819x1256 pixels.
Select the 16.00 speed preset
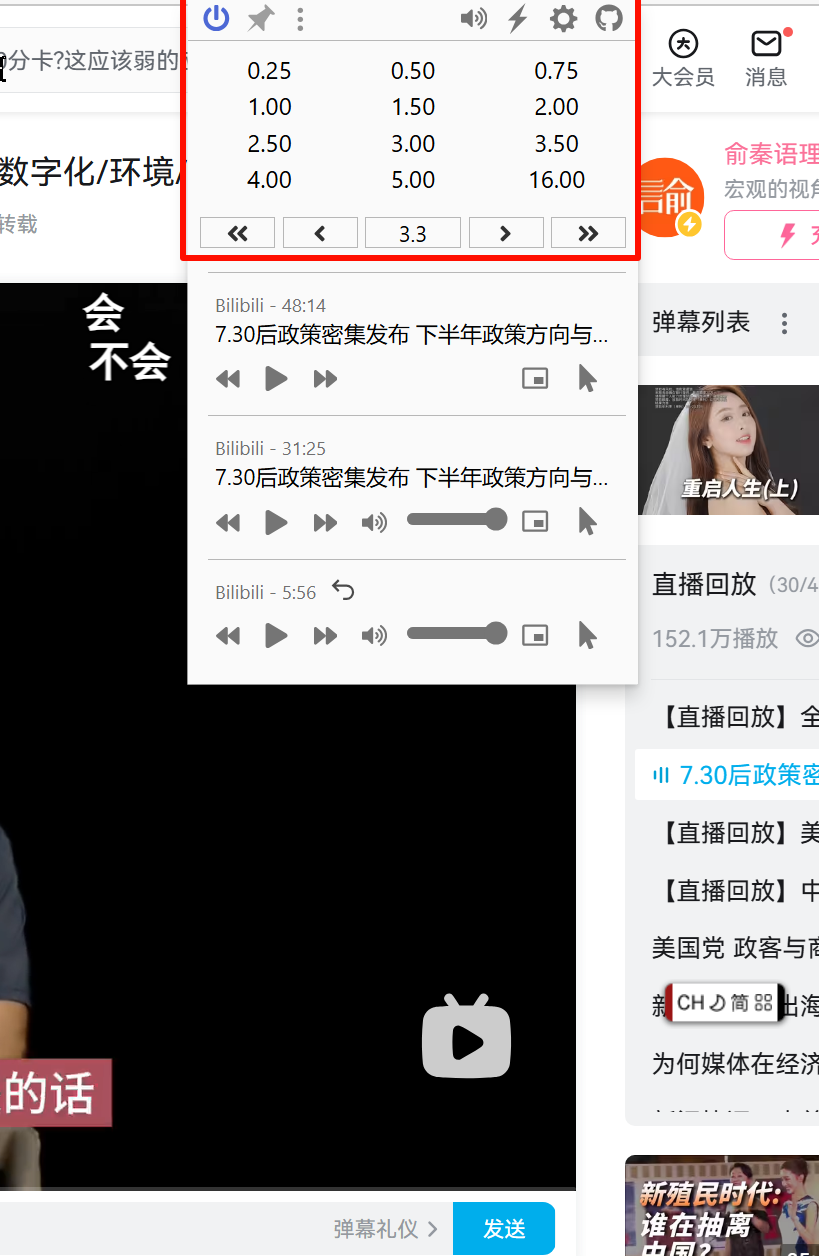pyautogui.click(x=556, y=180)
